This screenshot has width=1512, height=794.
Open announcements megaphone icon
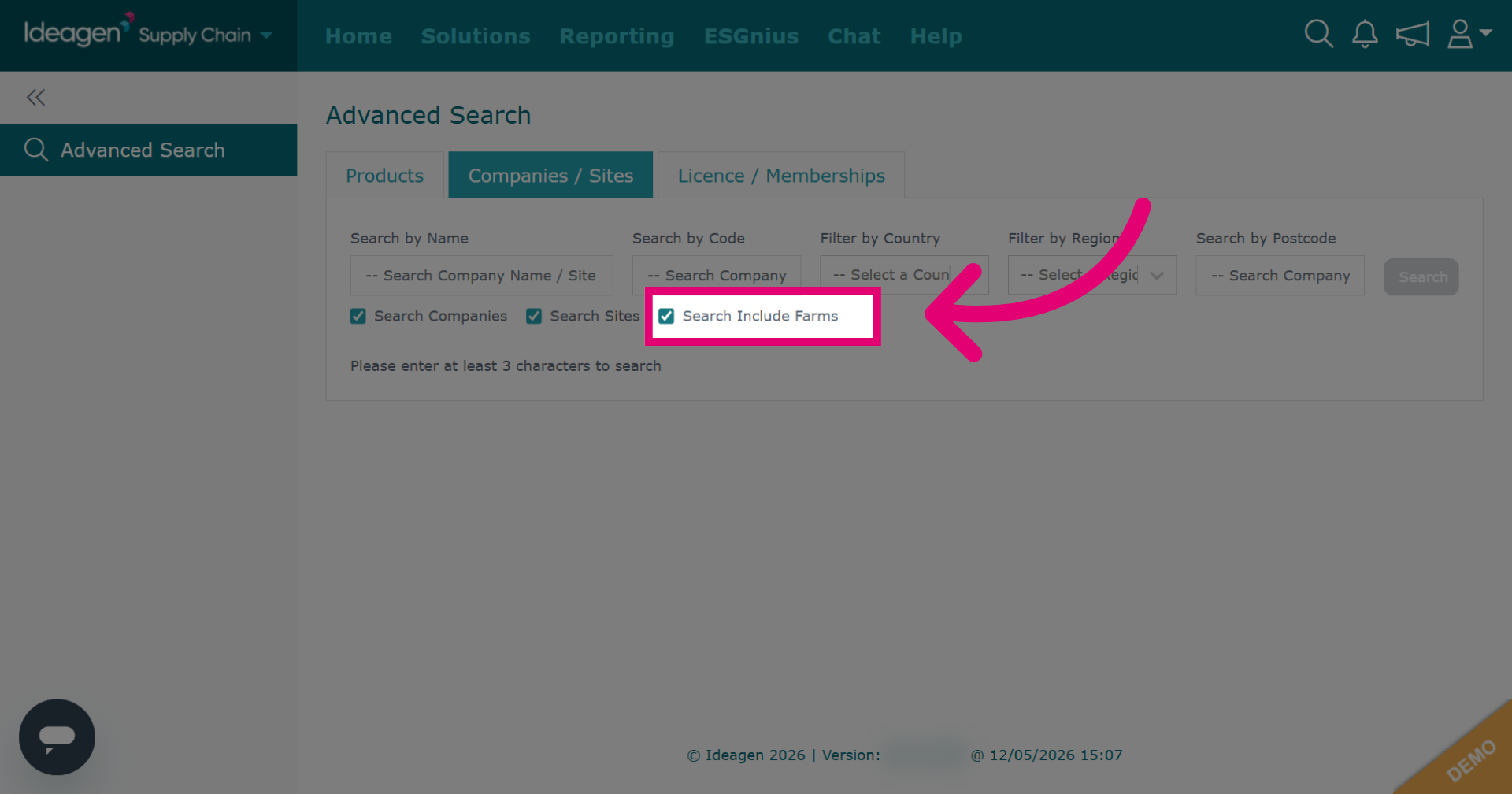[x=1412, y=35]
